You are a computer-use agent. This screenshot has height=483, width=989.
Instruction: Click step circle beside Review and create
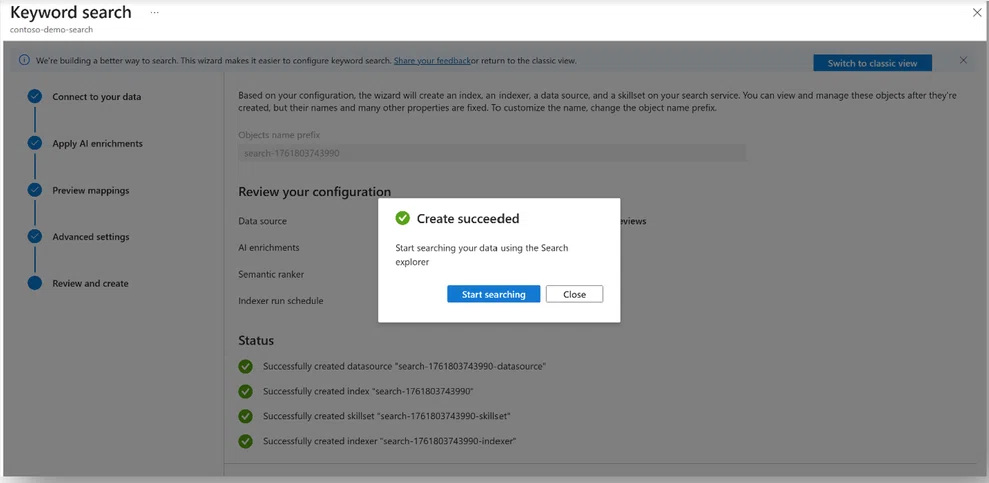pos(35,283)
